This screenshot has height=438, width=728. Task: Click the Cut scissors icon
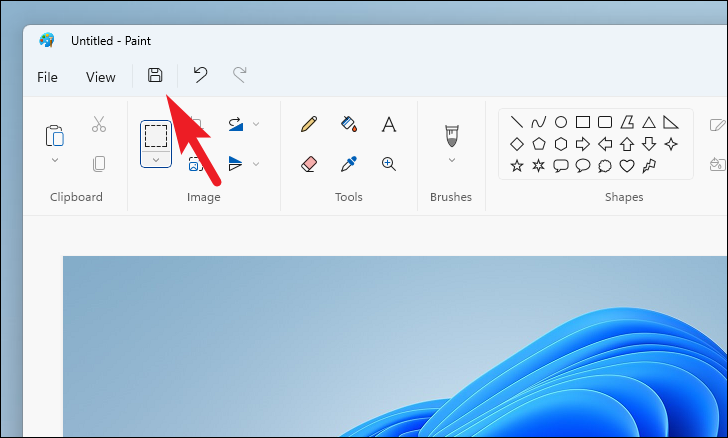(x=98, y=124)
